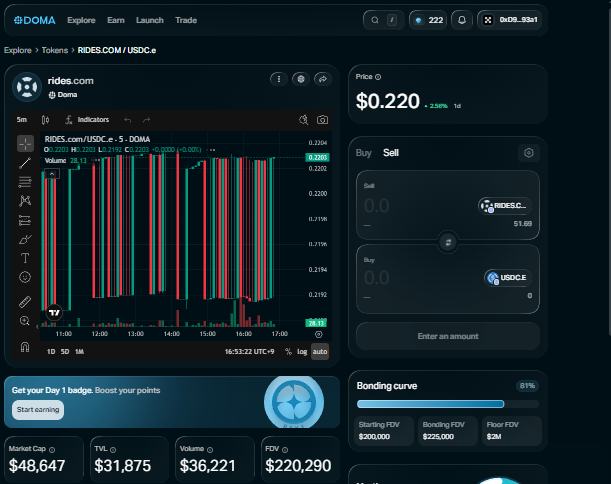
Task: Open the Trade menu
Action: [x=186, y=20]
